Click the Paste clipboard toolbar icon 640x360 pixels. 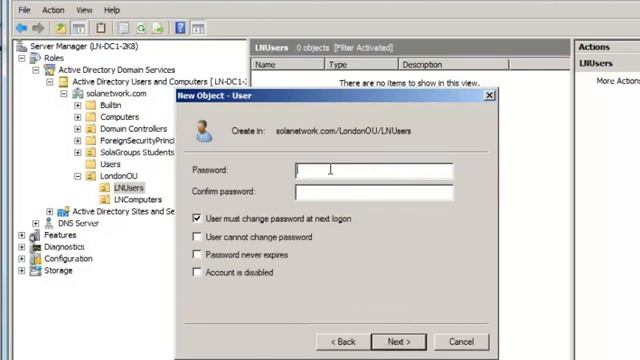pos(101,28)
